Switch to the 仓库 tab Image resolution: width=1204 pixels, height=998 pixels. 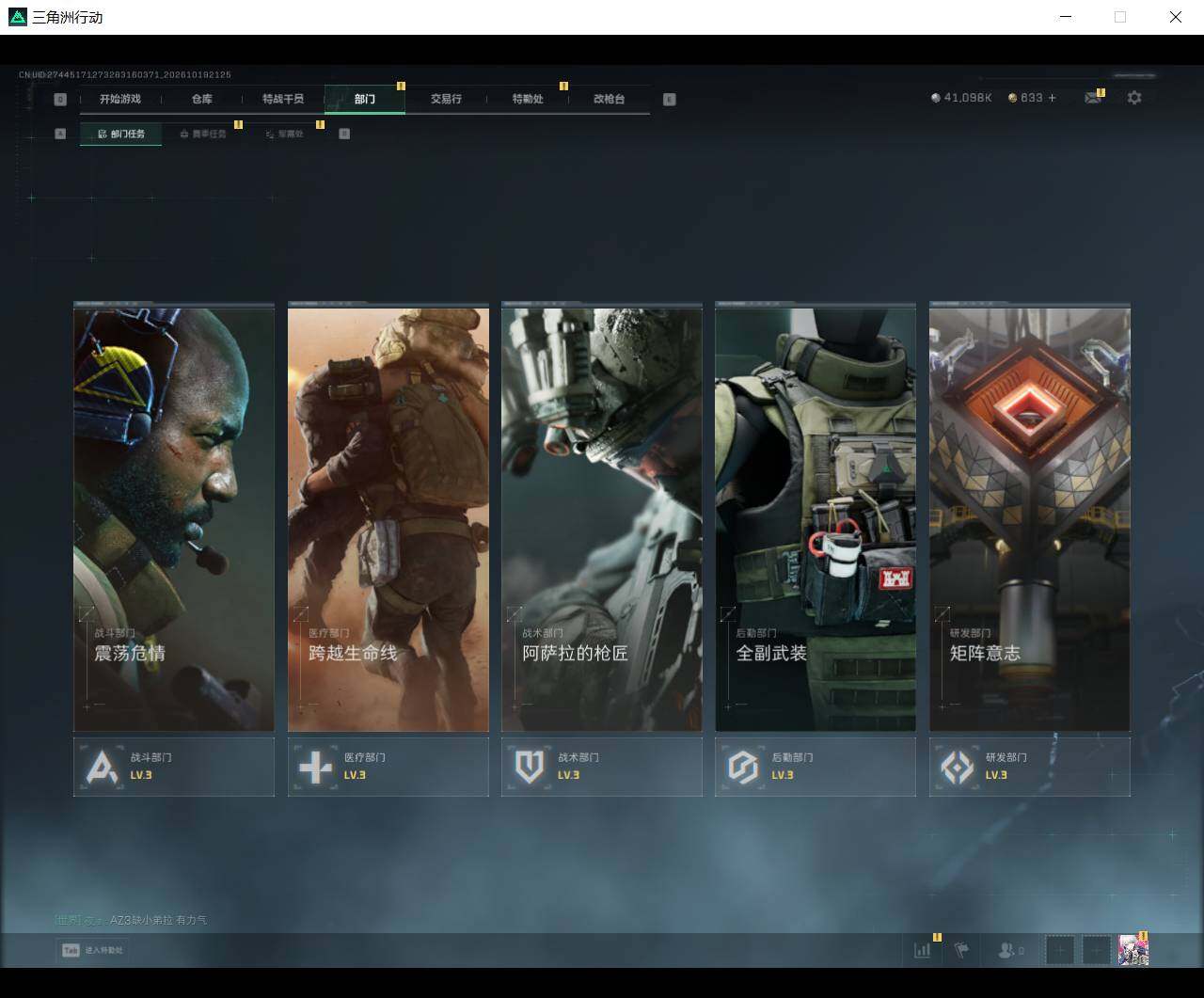pos(202,99)
